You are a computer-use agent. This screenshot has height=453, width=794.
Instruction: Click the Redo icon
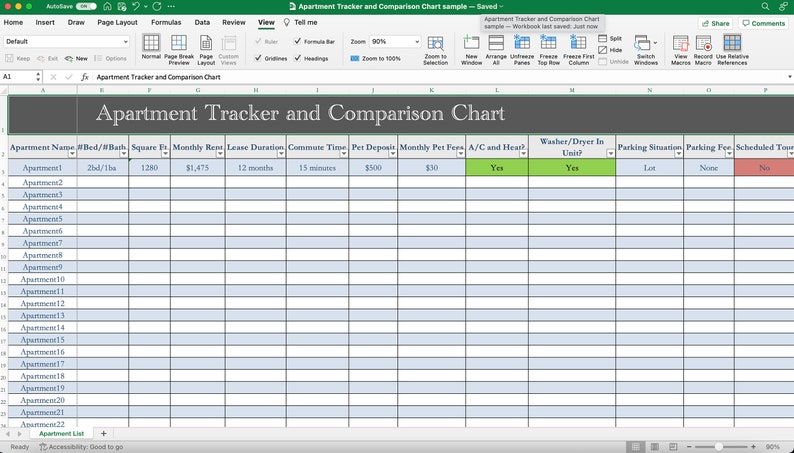click(157, 7)
